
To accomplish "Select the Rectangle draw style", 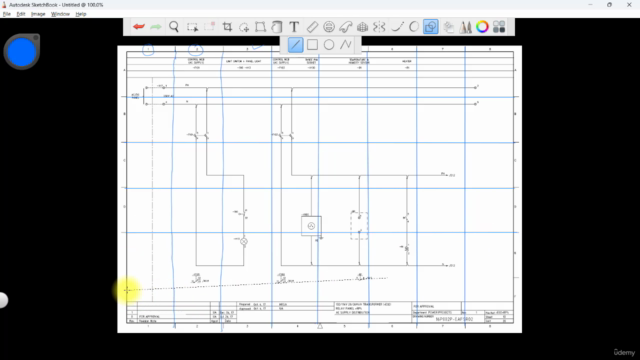I will coord(312,45).
